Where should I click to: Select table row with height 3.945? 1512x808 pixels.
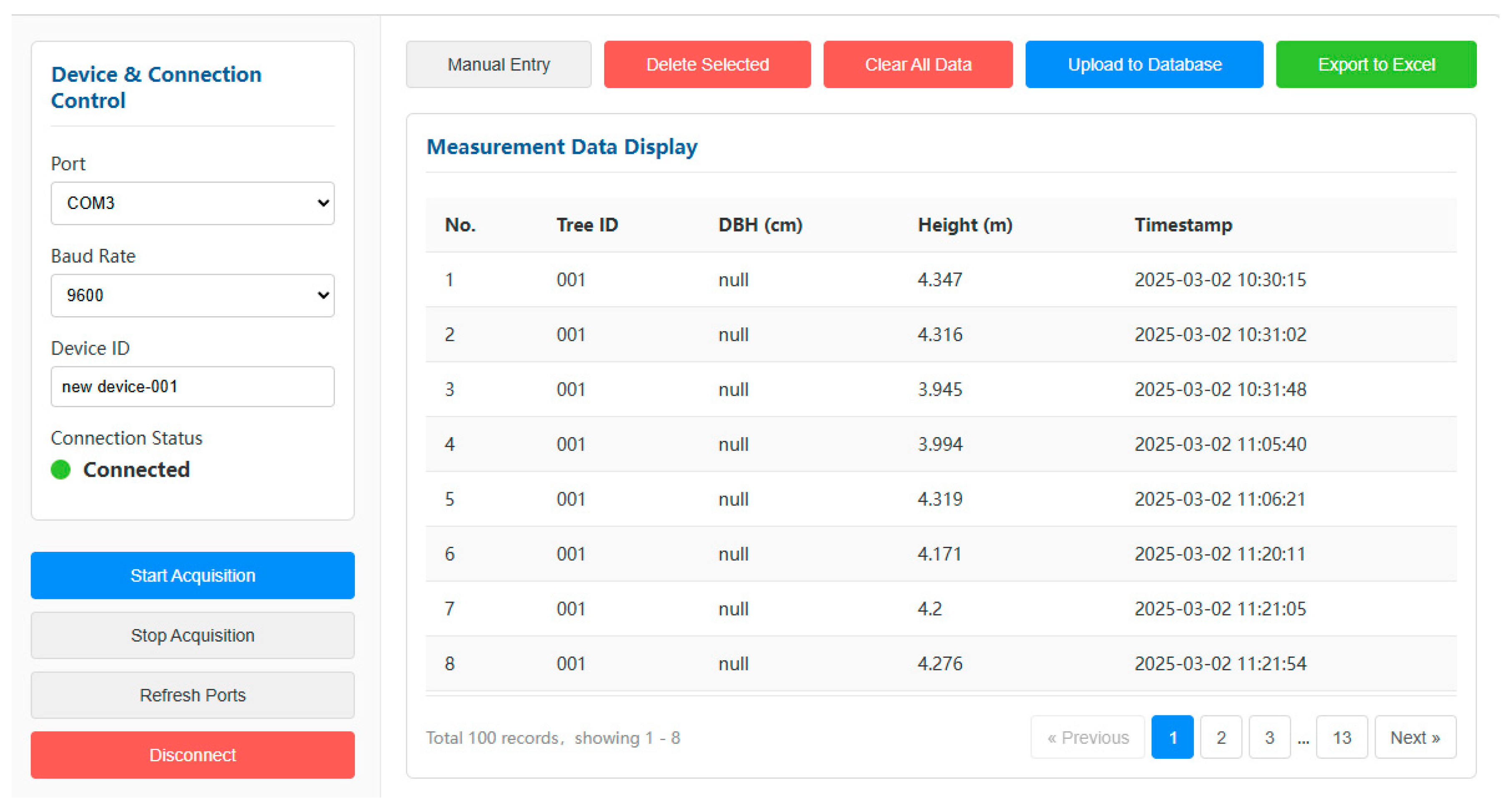pos(940,389)
